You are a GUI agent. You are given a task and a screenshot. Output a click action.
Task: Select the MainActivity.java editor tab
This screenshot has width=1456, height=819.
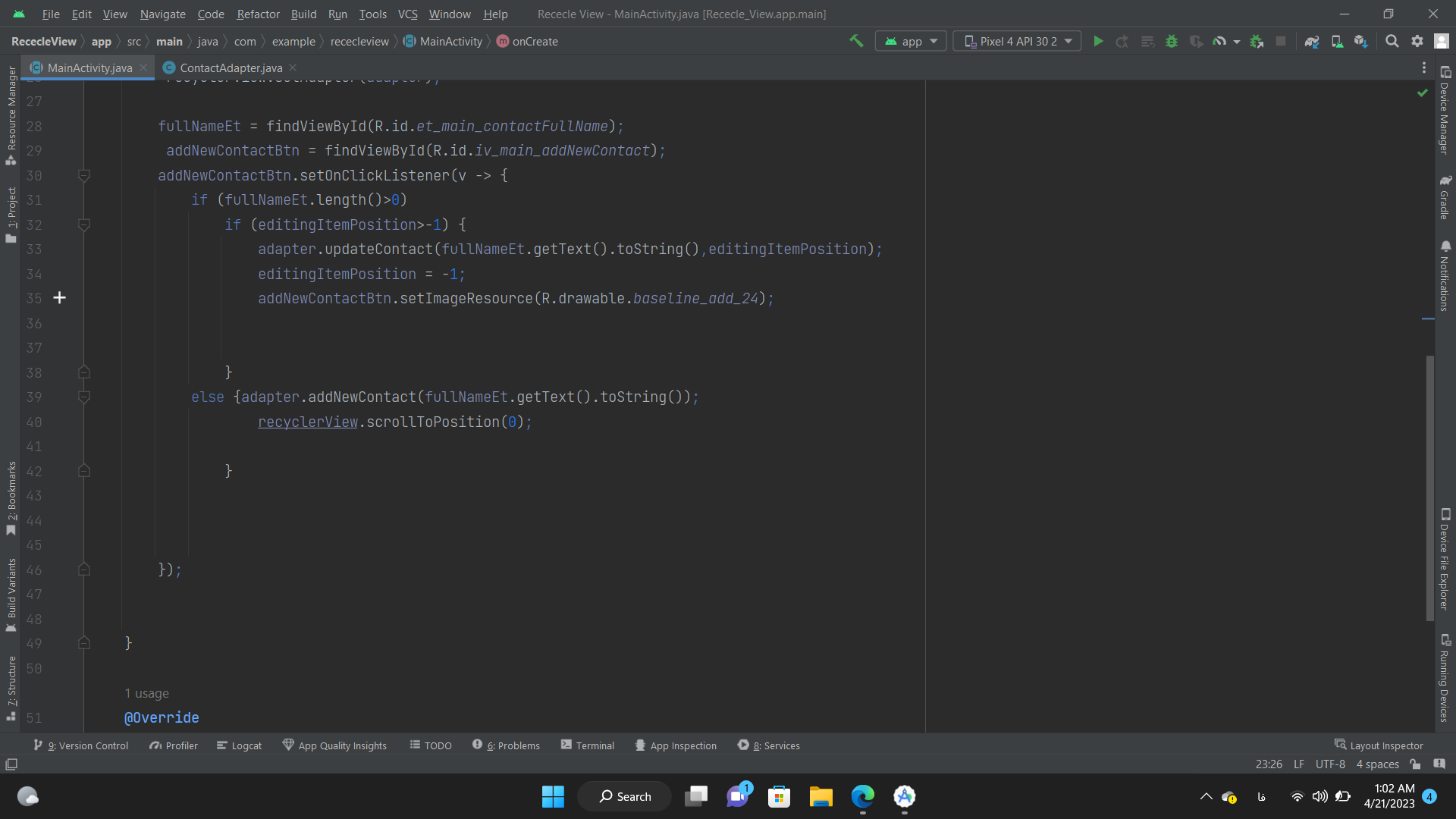(x=89, y=67)
